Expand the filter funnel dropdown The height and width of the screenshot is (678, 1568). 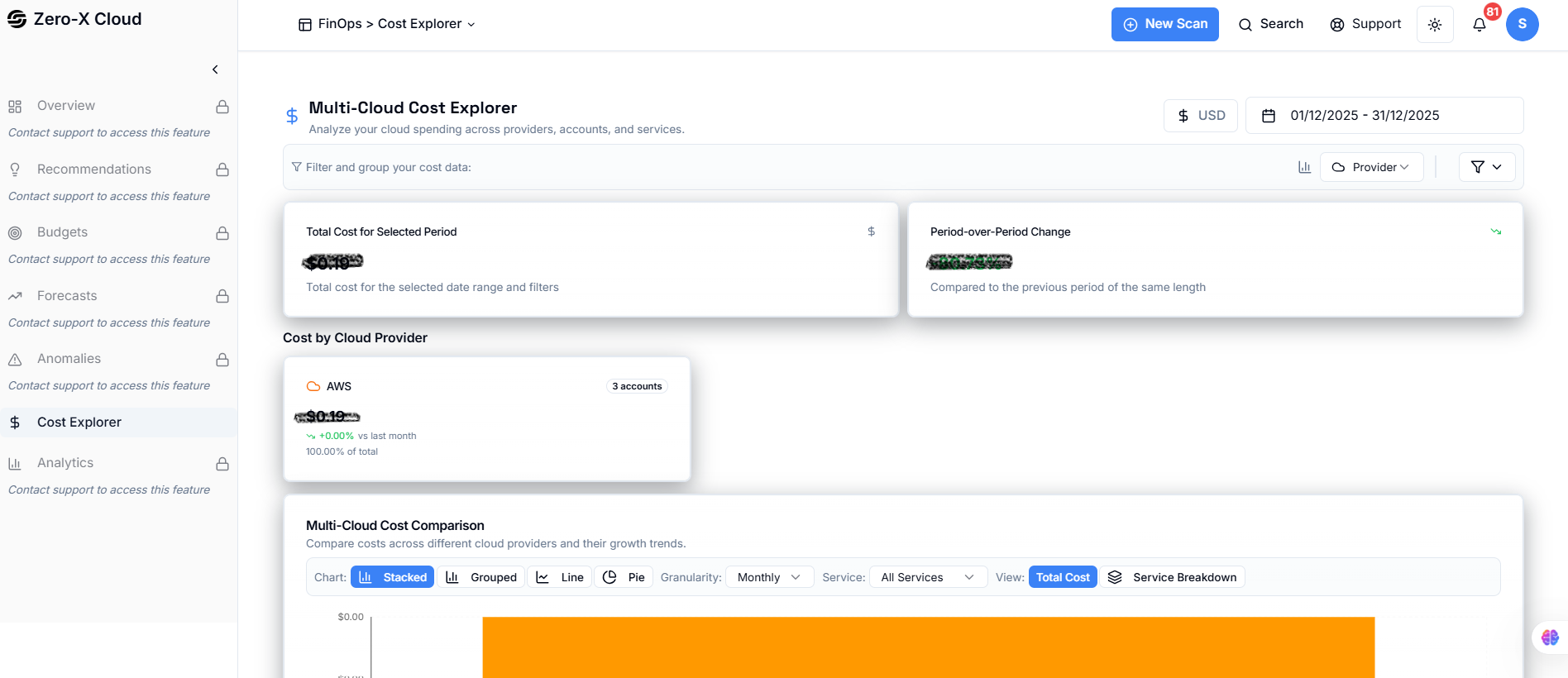pyautogui.click(x=1487, y=167)
